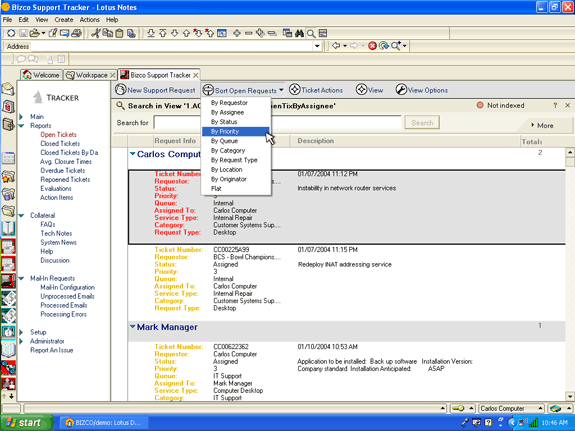The width and height of the screenshot is (575, 431).
Task: Click the magnifier search toolbar icon
Action: click(311, 33)
